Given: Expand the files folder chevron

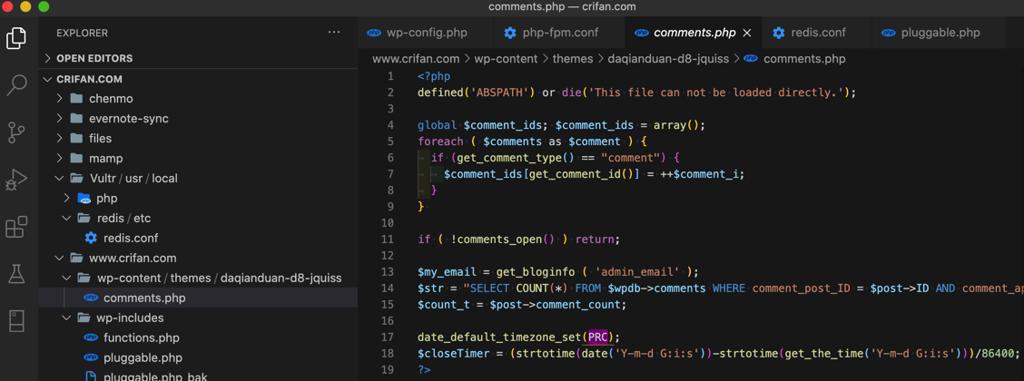Looking at the screenshot, I should (59, 139).
